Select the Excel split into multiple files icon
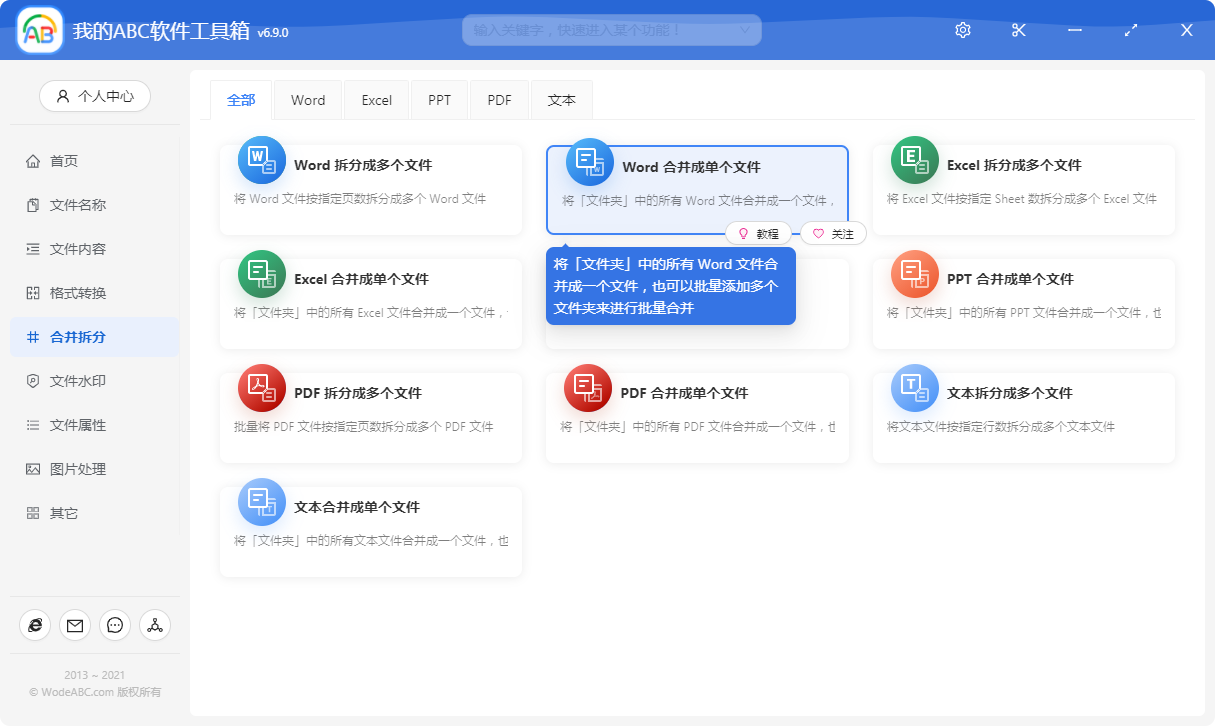This screenshot has height=726, width=1215. [x=915, y=160]
